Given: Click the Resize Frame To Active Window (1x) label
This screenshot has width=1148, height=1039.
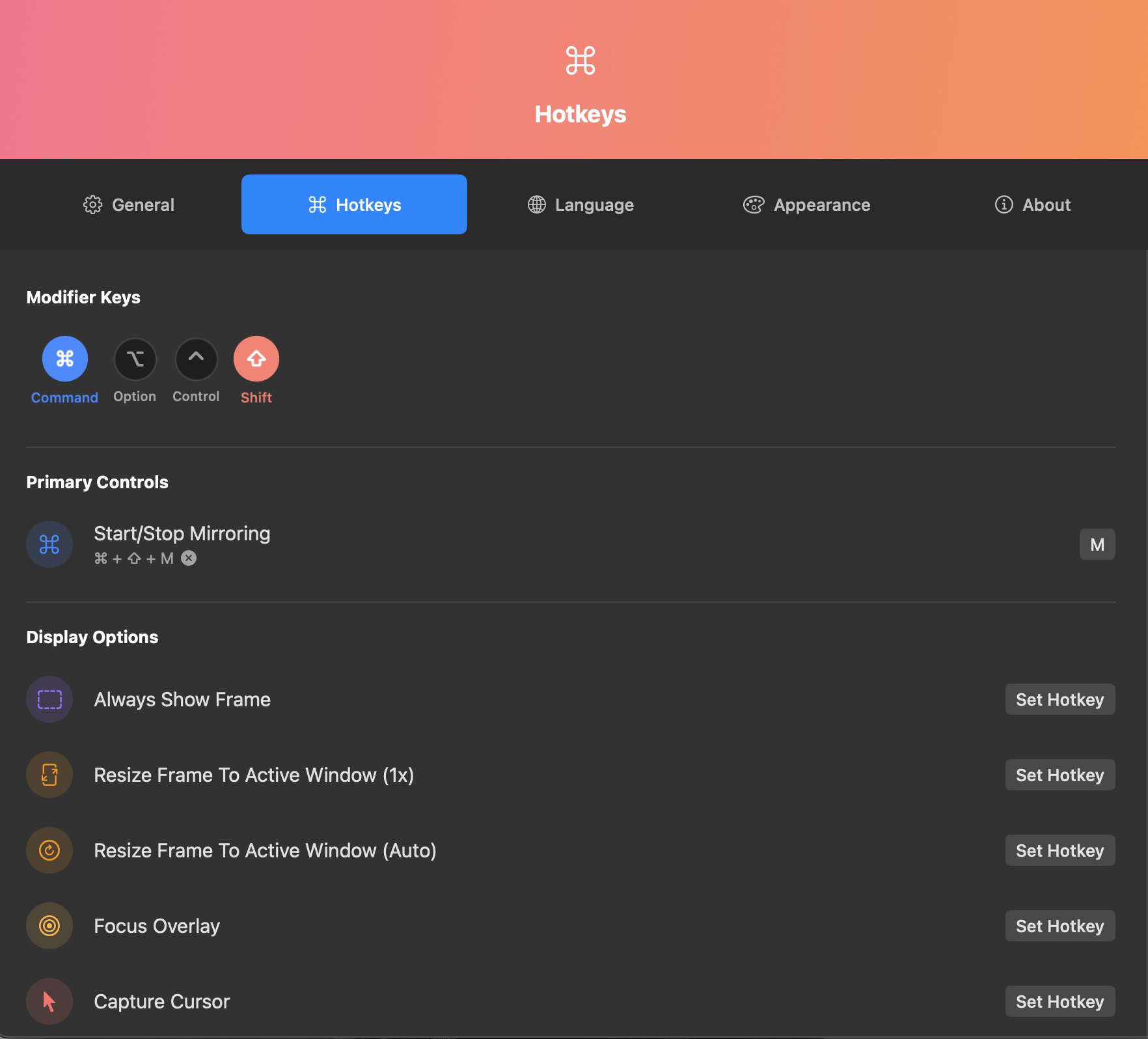Looking at the screenshot, I should [x=254, y=775].
